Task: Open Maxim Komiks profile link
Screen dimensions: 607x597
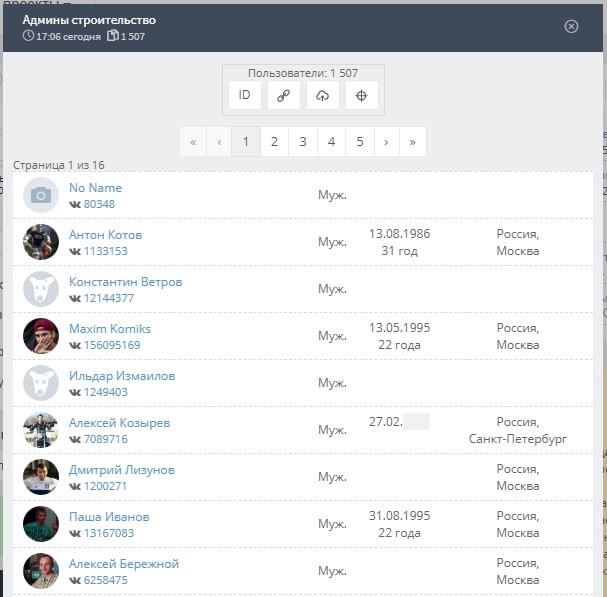Action: [x=110, y=329]
